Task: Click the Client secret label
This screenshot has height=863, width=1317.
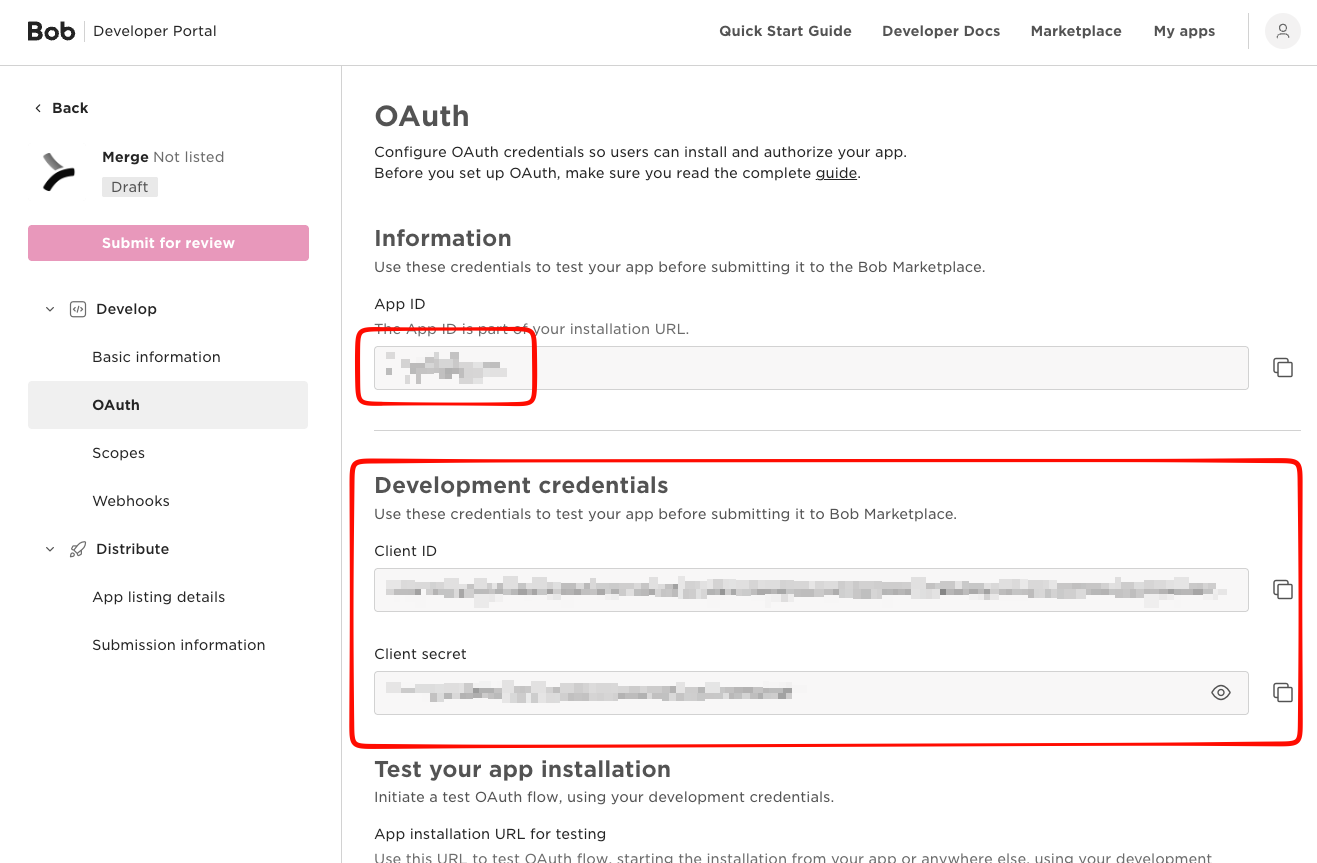Action: 420,654
